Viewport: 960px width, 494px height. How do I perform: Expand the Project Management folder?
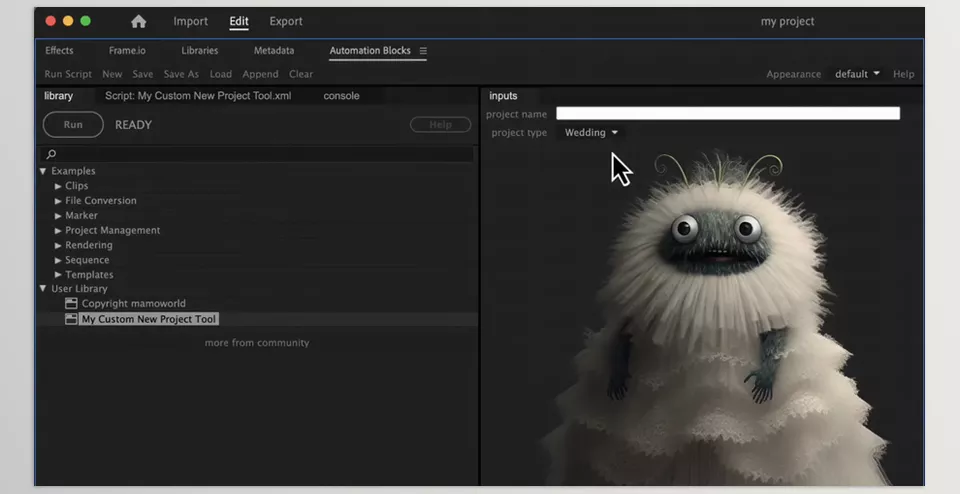coord(58,230)
